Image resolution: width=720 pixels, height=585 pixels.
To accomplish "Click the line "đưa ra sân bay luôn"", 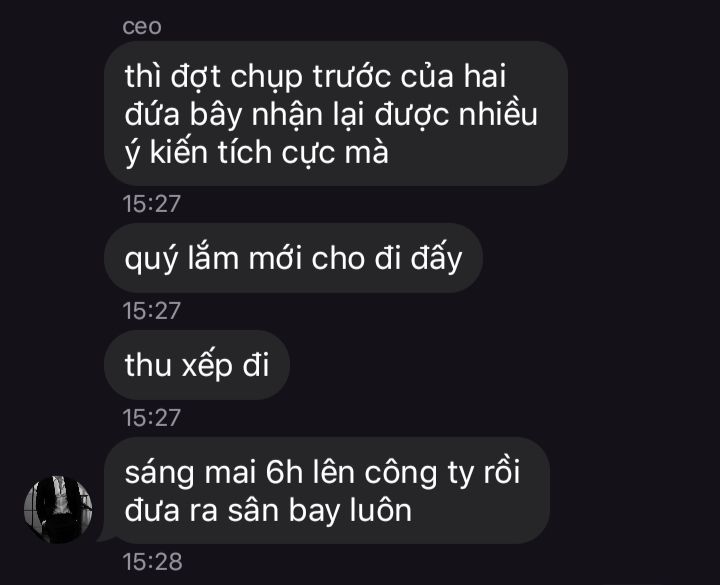I will tap(268, 510).
